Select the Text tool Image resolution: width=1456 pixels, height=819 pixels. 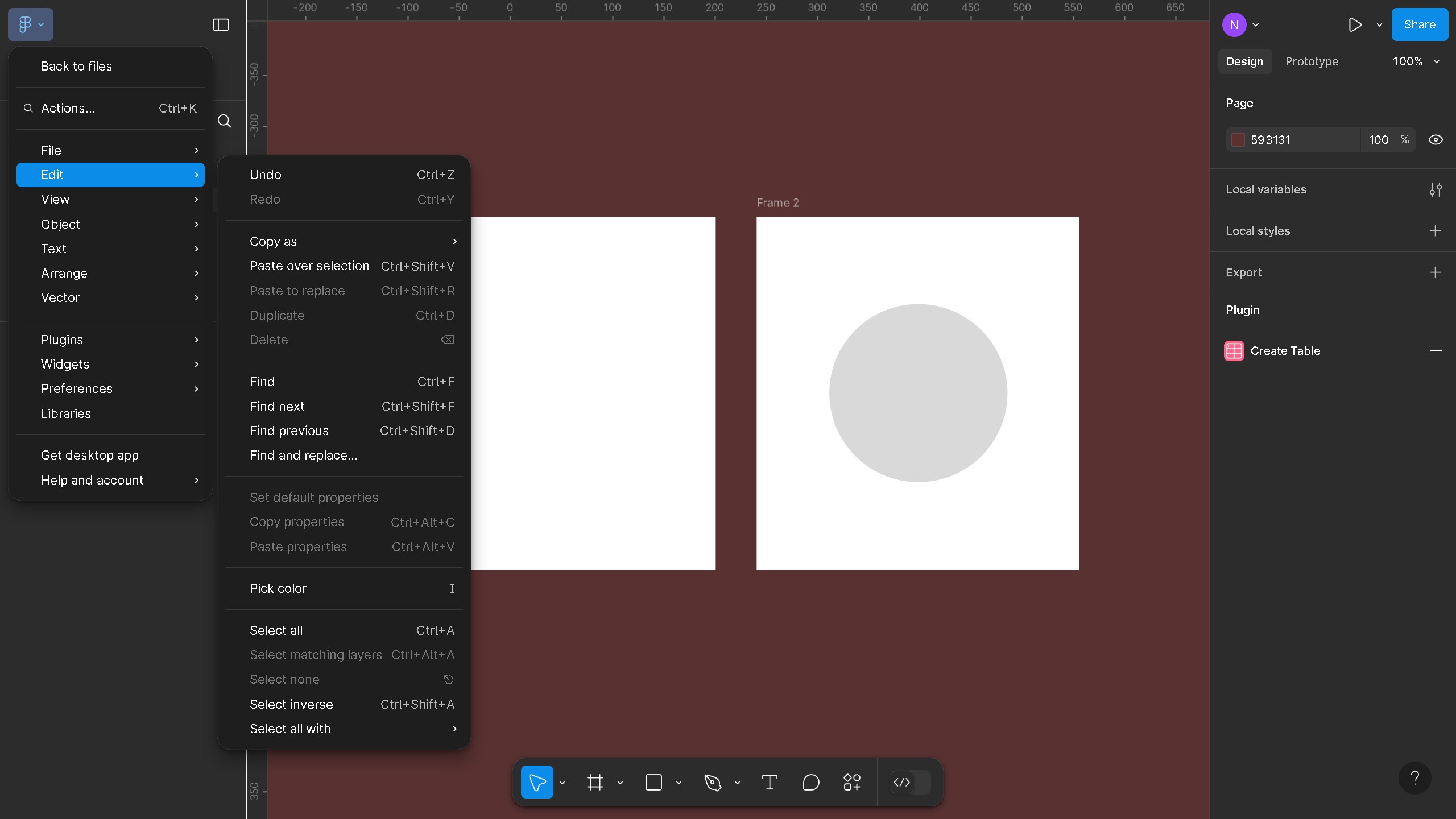(770, 783)
